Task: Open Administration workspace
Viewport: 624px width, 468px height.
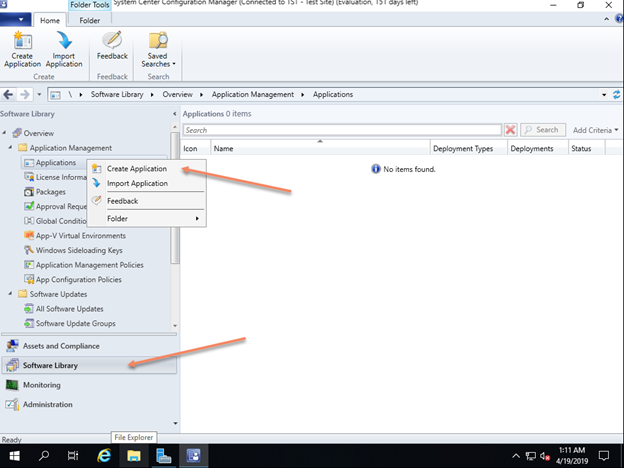Action: tap(89, 404)
